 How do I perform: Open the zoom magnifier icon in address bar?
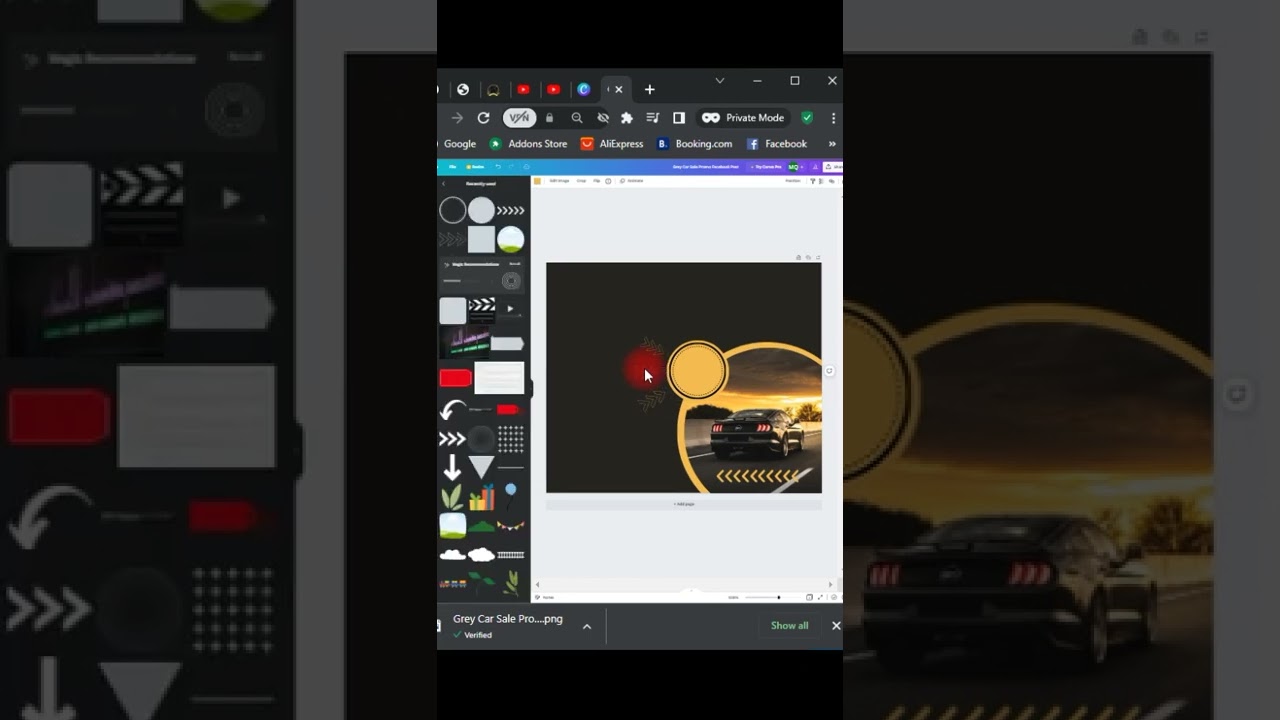577,118
